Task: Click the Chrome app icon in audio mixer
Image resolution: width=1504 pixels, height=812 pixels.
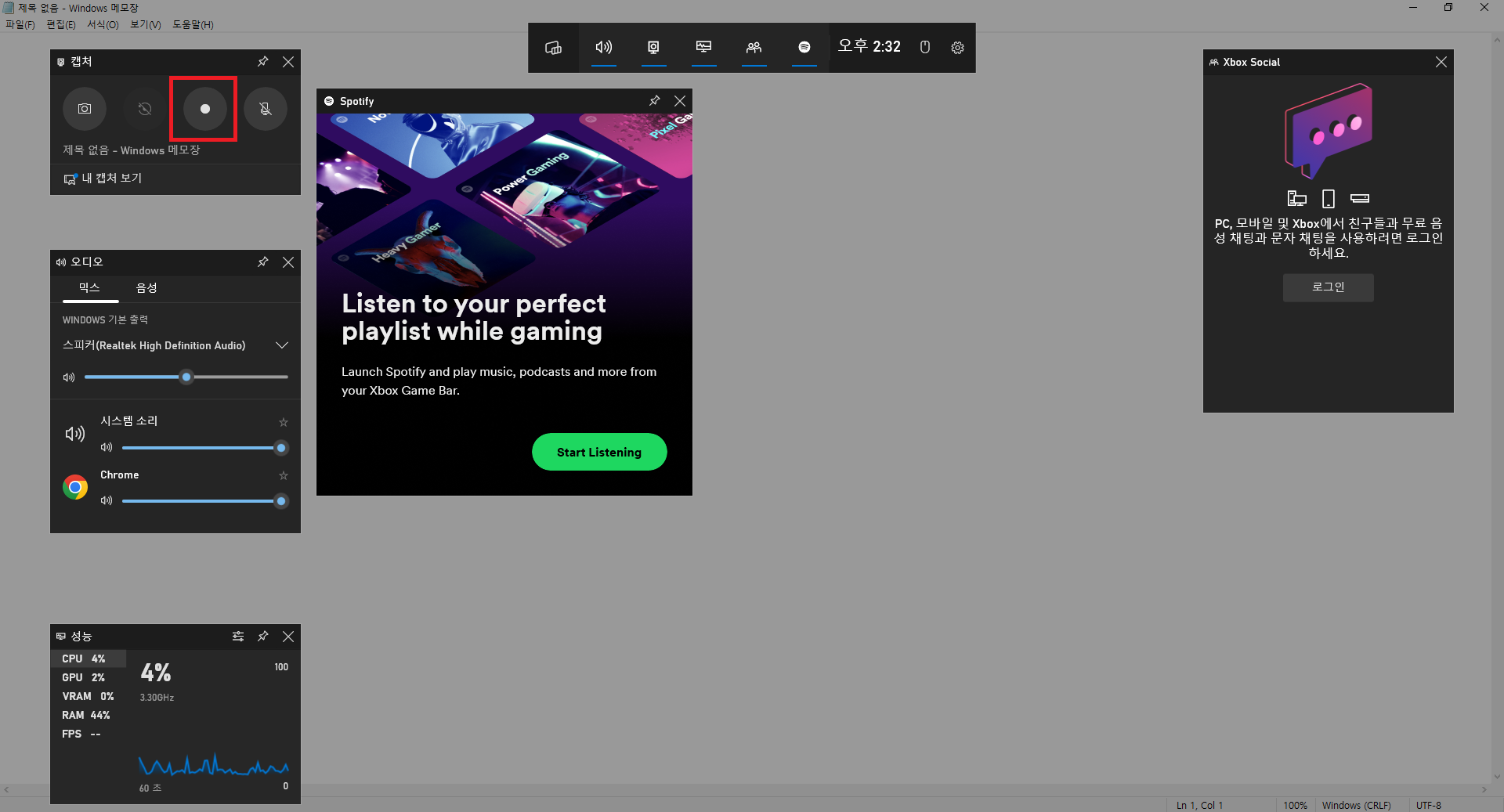Action: click(75, 487)
